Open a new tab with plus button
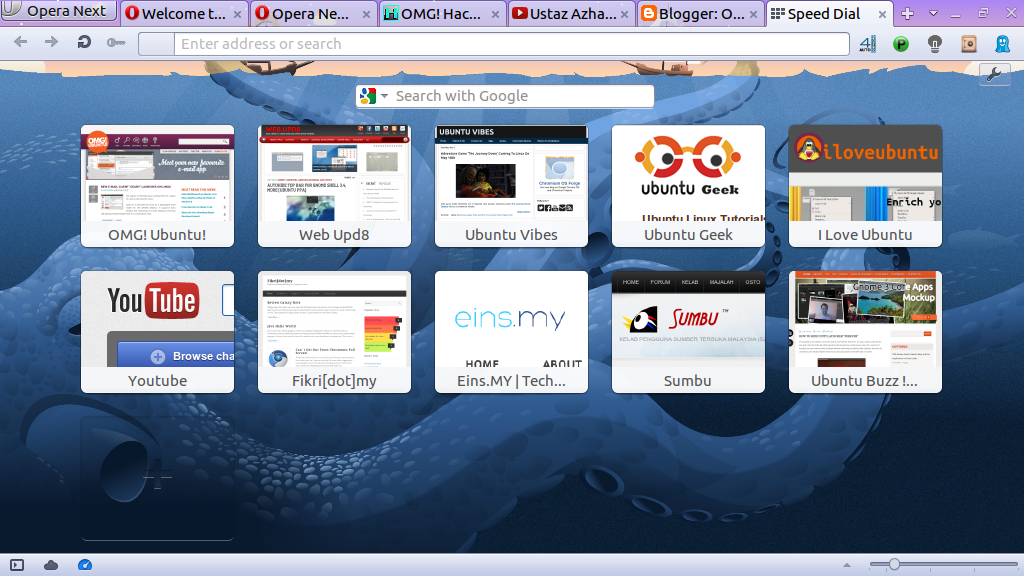 point(907,14)
